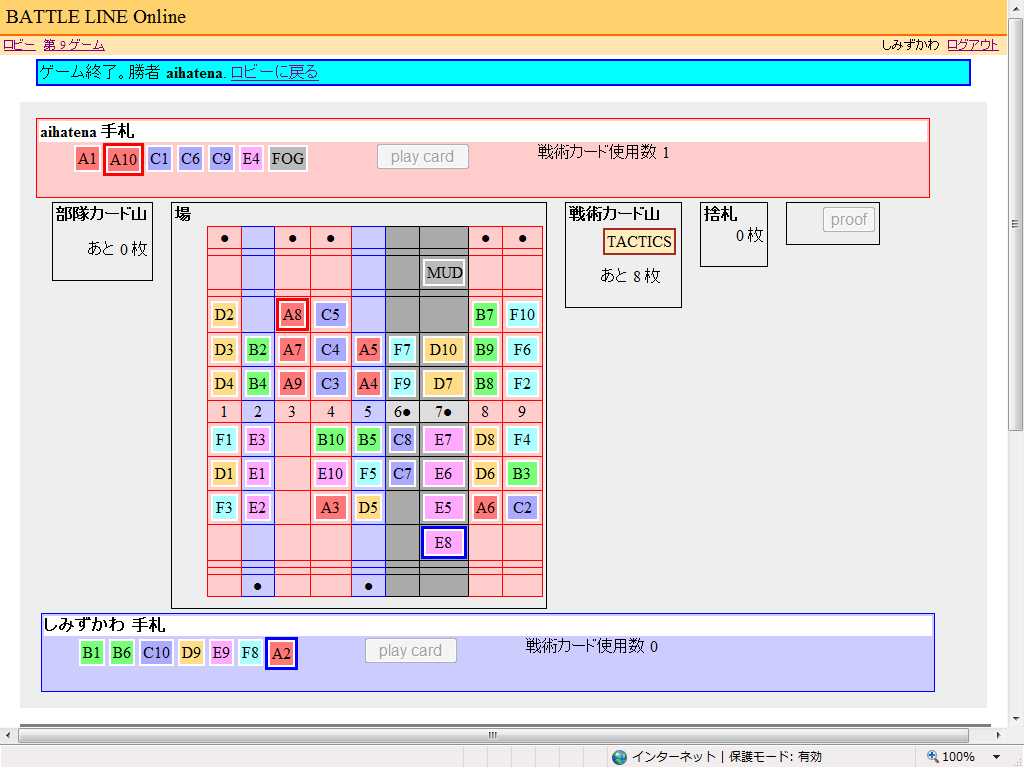Image resolution: width=1024 pixels, height=768 pixels.
Task: Click card B7 in column 8
Action: (485, 315)
